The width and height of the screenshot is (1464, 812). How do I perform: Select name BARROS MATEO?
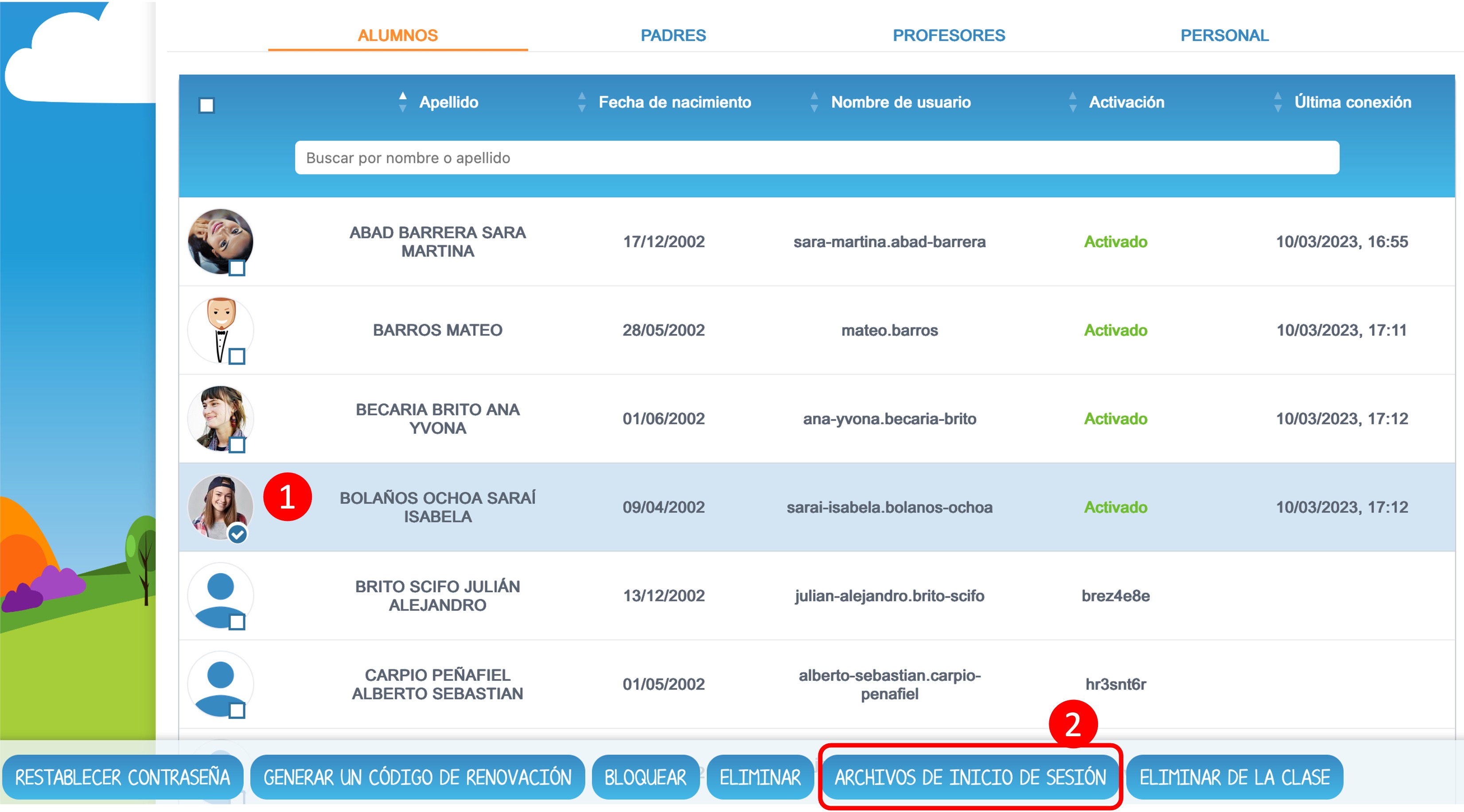(438, 330)
